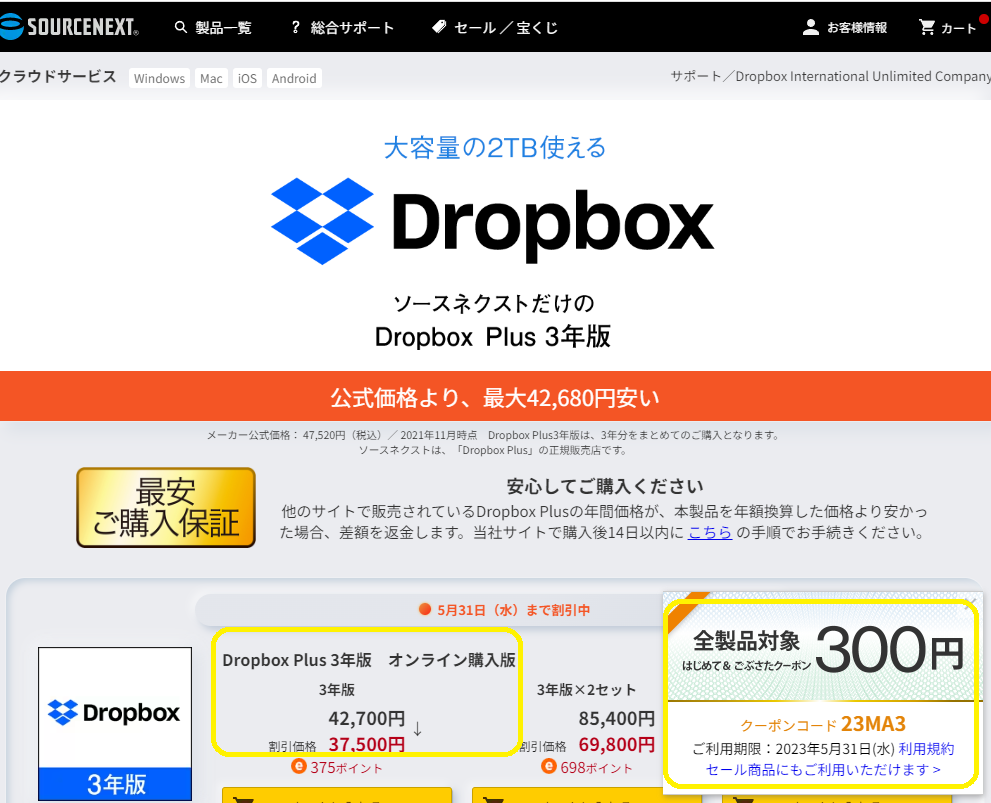Open the カート shopping cart

pos(947,27)
